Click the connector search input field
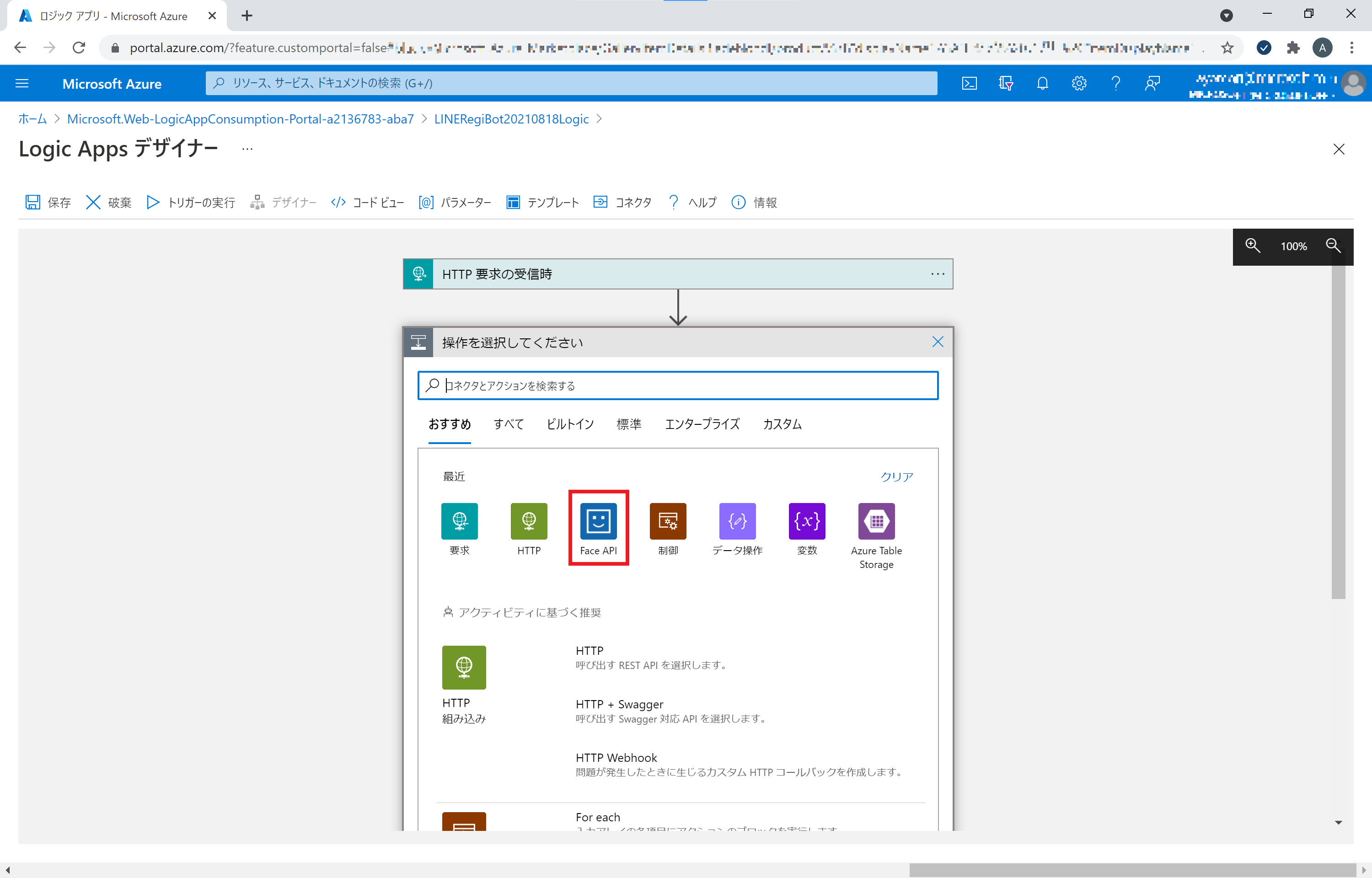The height and width of the screenshot is (878, 1372). click(677, 385)
